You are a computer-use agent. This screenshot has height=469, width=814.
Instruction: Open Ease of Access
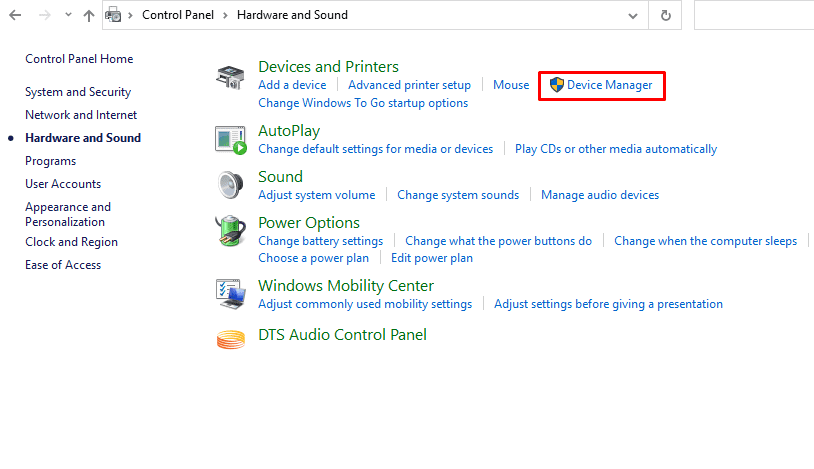point(63,265)
